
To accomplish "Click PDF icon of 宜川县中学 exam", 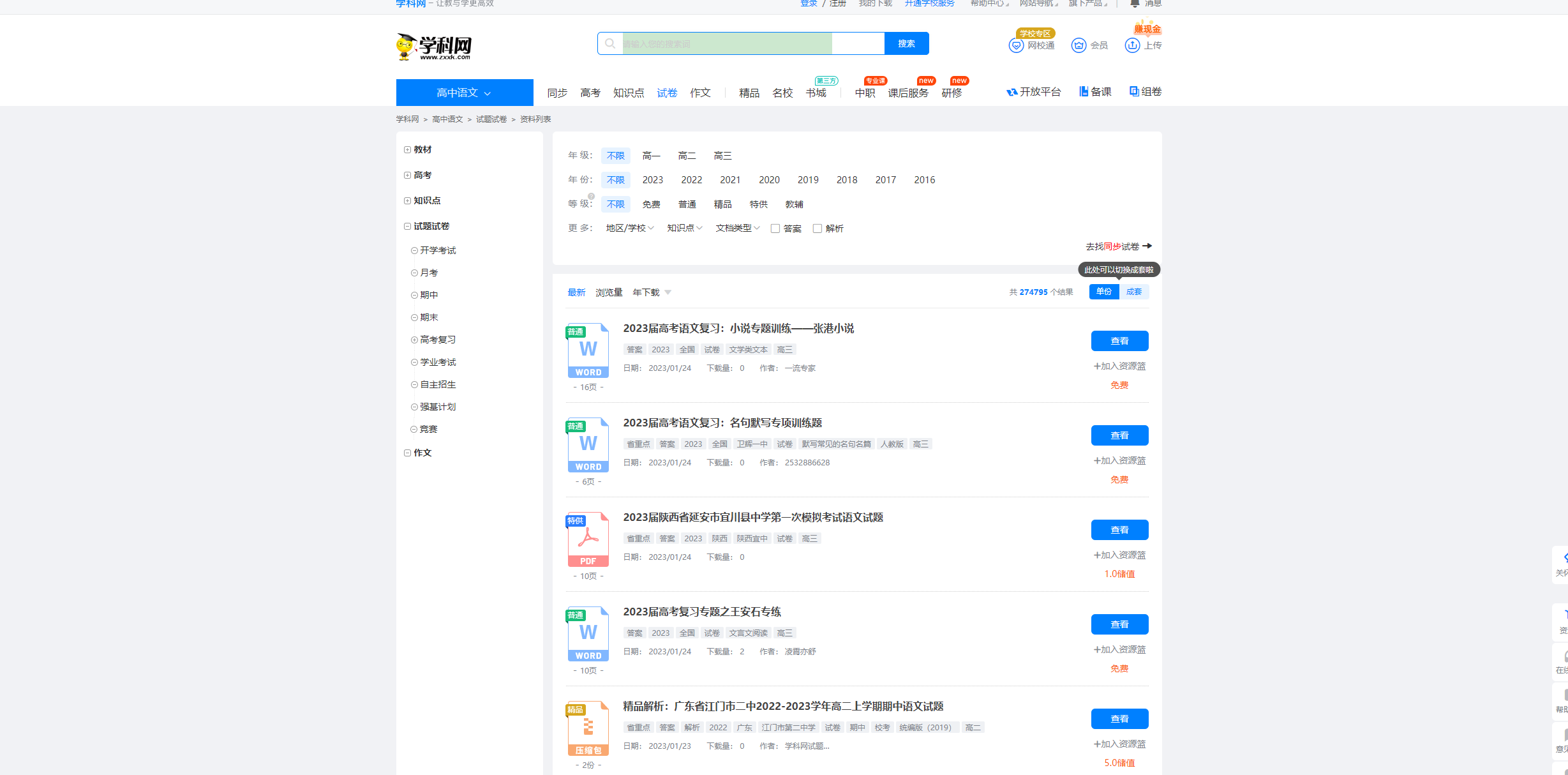I will (588, 539).
